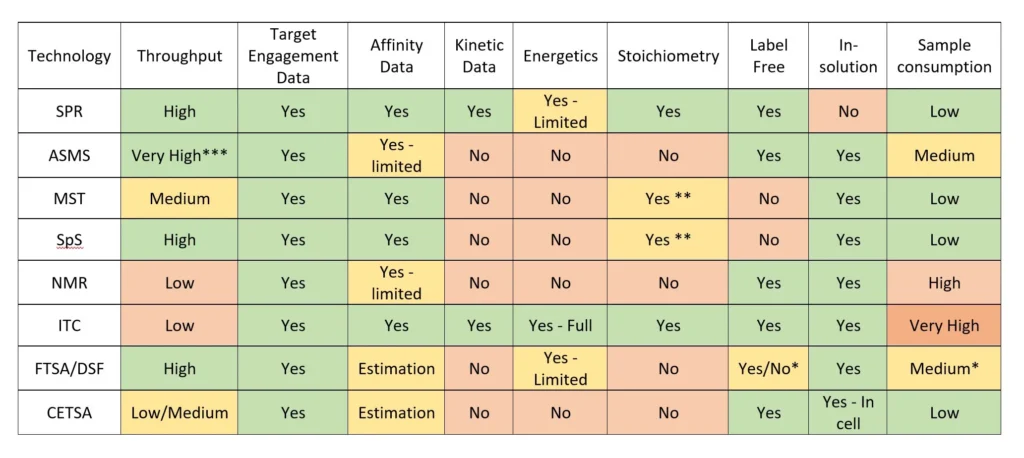The height and width of the screenshot is (458, 1024).
Task: Select the 'Yes - In cell' cell
Action: pos(848,412)
